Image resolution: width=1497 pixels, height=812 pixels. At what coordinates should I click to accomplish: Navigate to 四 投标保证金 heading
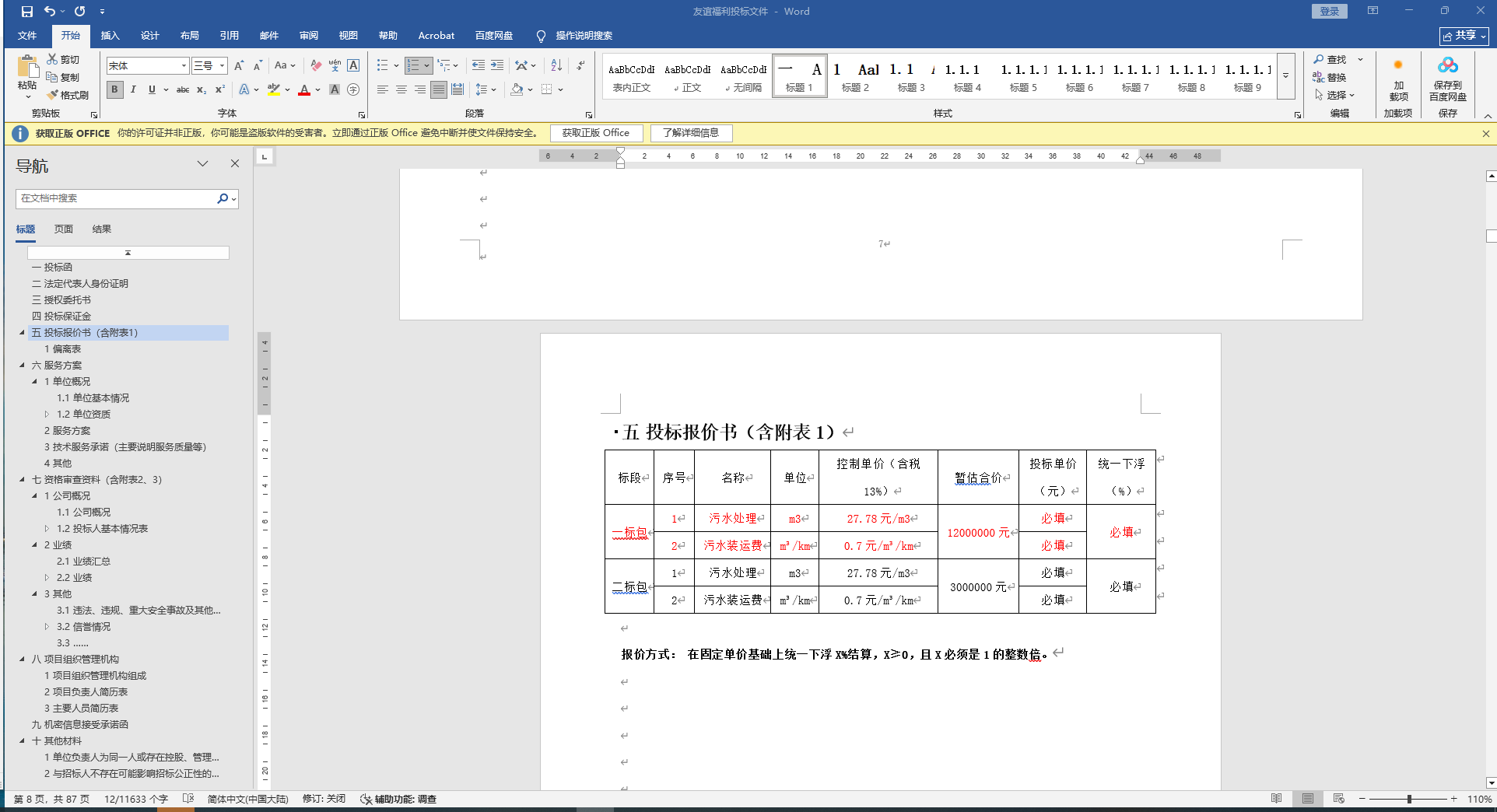[61, 316]
